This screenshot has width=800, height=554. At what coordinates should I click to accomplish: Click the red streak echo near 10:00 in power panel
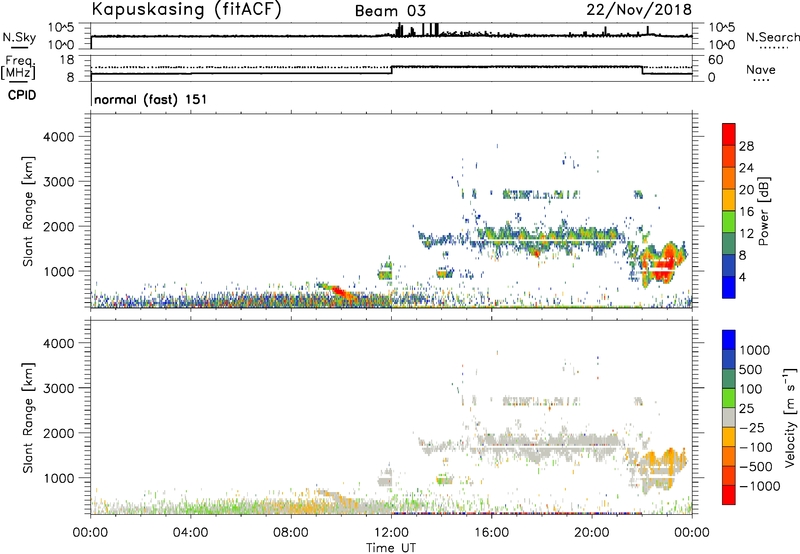342,292
